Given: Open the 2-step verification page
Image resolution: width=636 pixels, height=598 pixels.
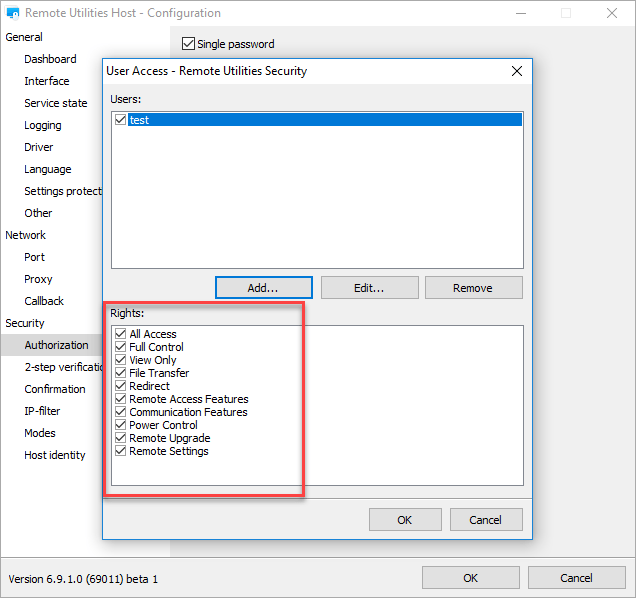Looking at the screenshot, I should [x=63, y=367].
